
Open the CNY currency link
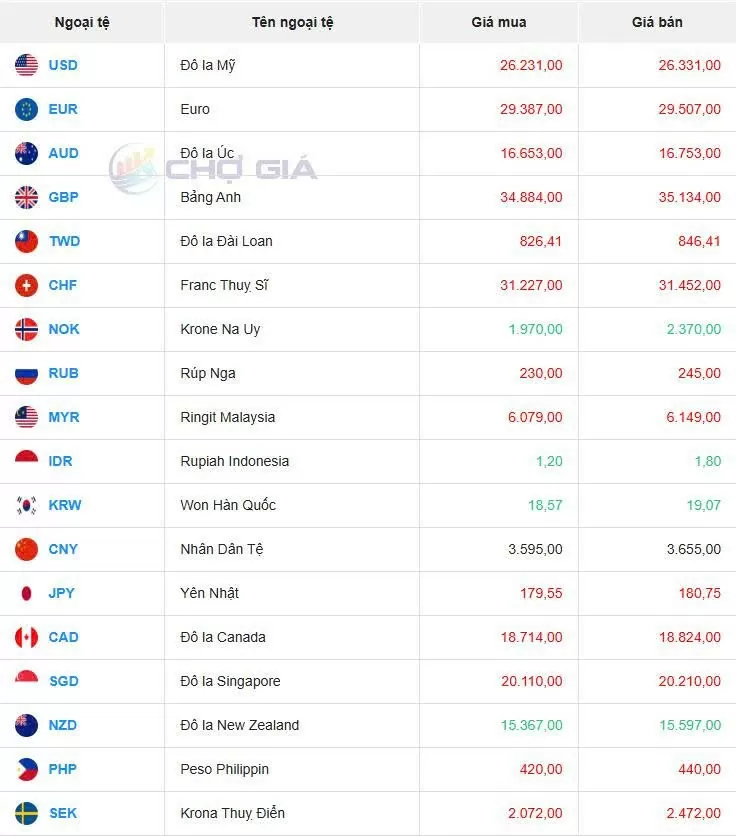click(x=62, y=549)
